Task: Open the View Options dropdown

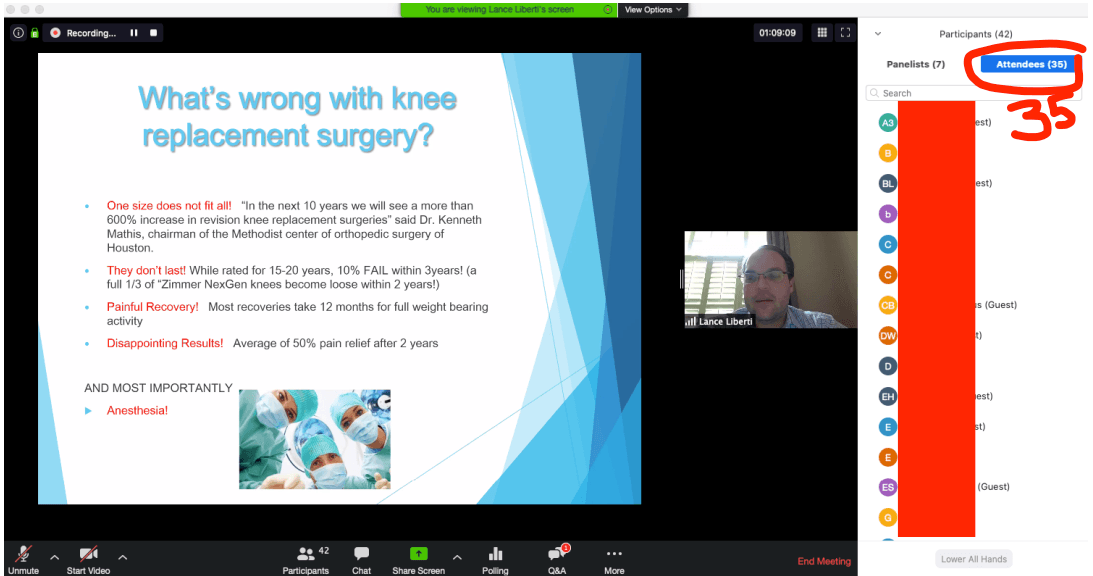Action: point(653,10)
